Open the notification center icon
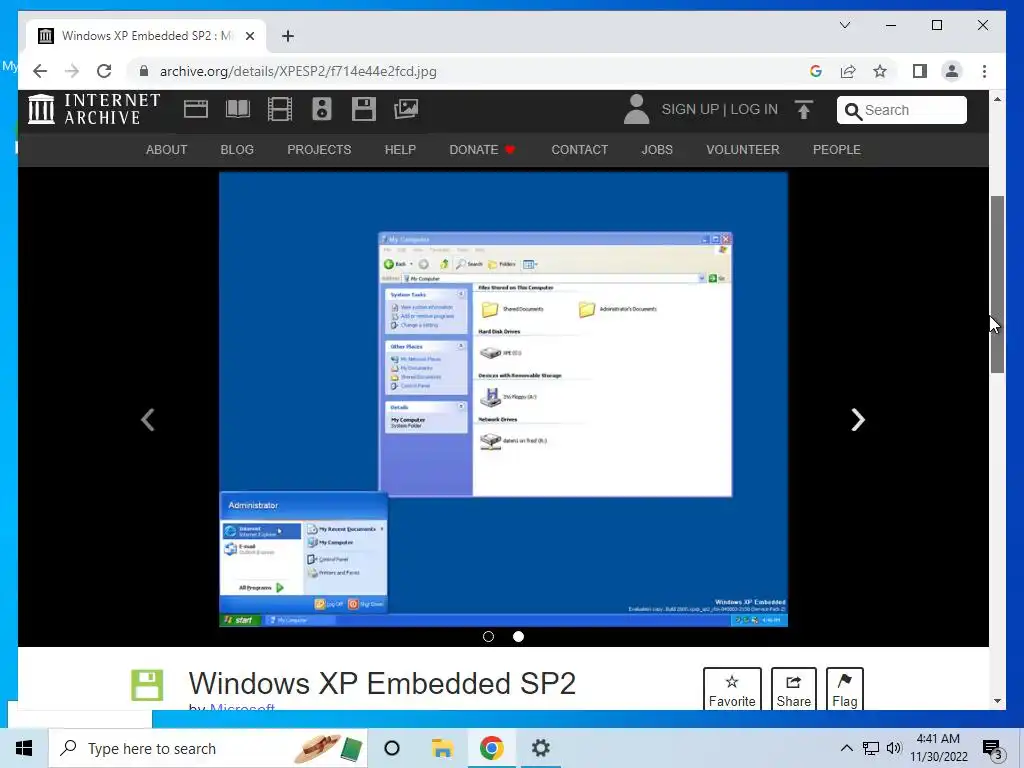This screenshot has height=768, width=1024. (993, 750)
